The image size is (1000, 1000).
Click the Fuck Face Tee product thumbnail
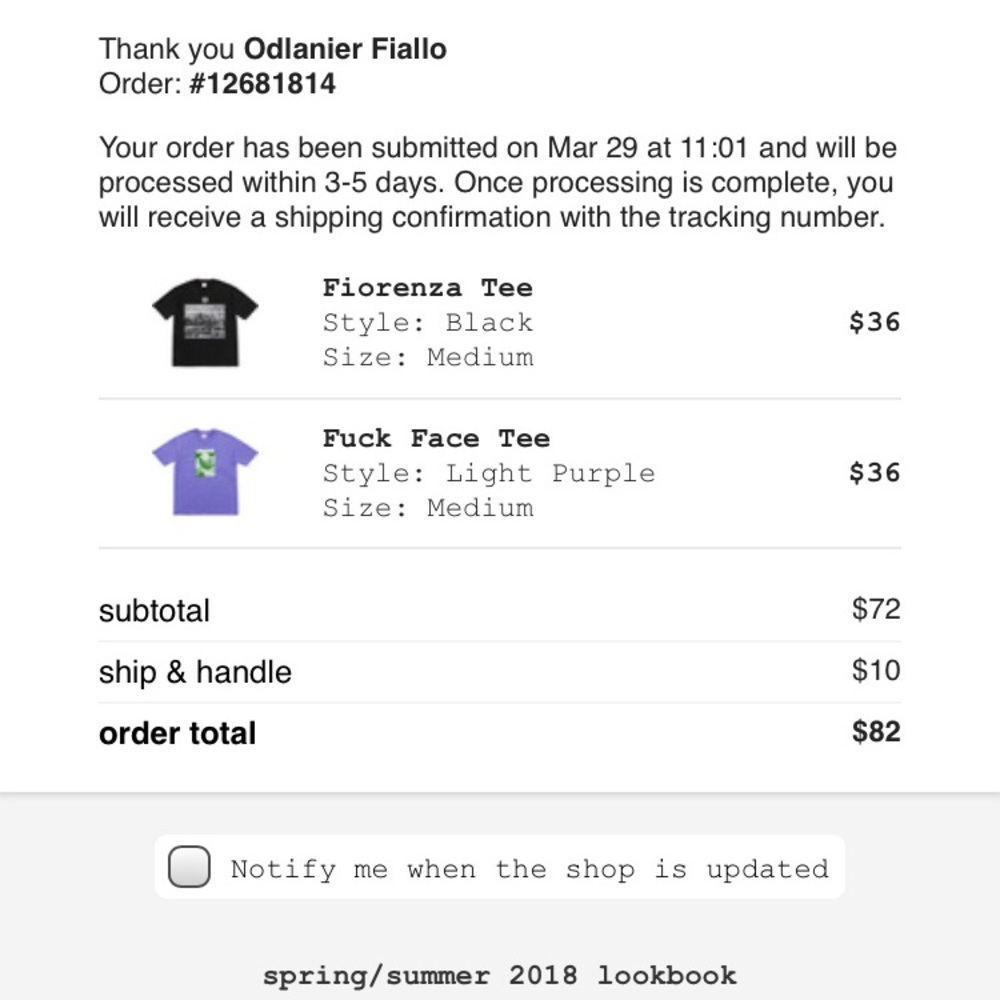(205, 470)
